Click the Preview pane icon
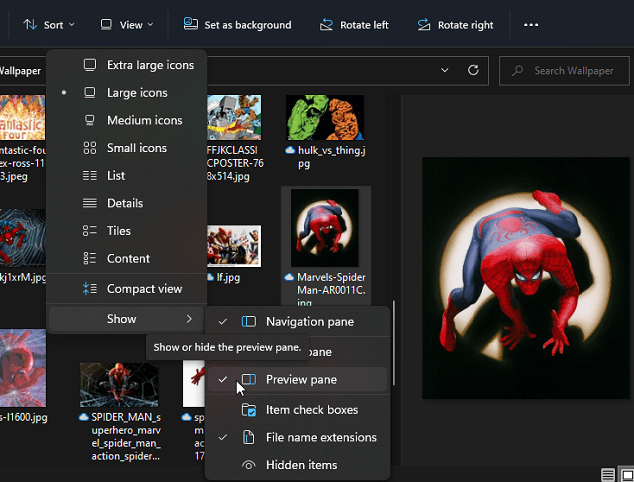The height and width of the screenshot is (482, 634). tap(249, 379)
